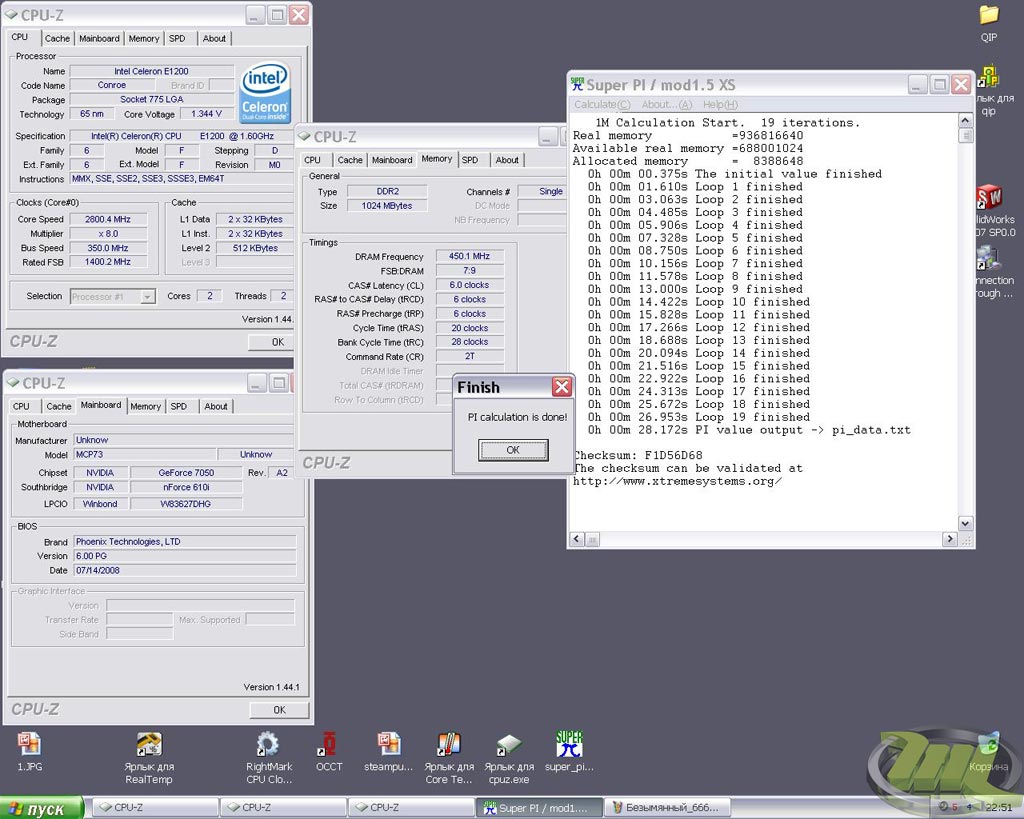Click OK in the CPU-Z Mainboard window
This screenshot has height=819, width=1024.
[x=279, y=710]
